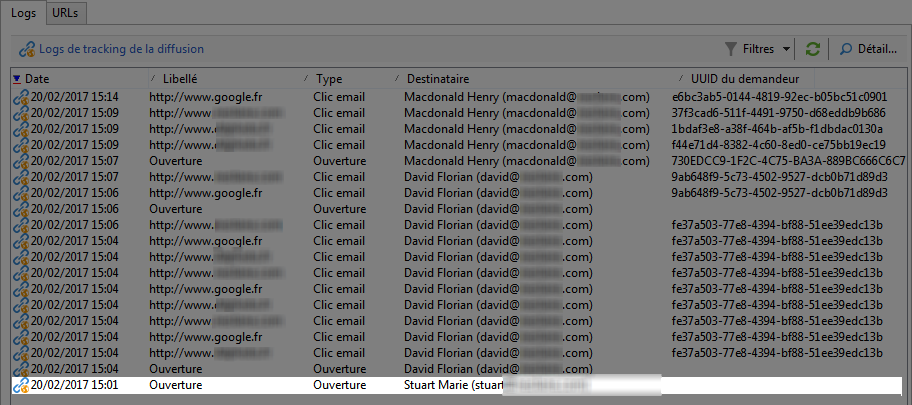Image resolution: width=912 pixels, height=405 pixels.
Task: Click the row icon of David Florian 15:07 entry
Action: [21, 177]
